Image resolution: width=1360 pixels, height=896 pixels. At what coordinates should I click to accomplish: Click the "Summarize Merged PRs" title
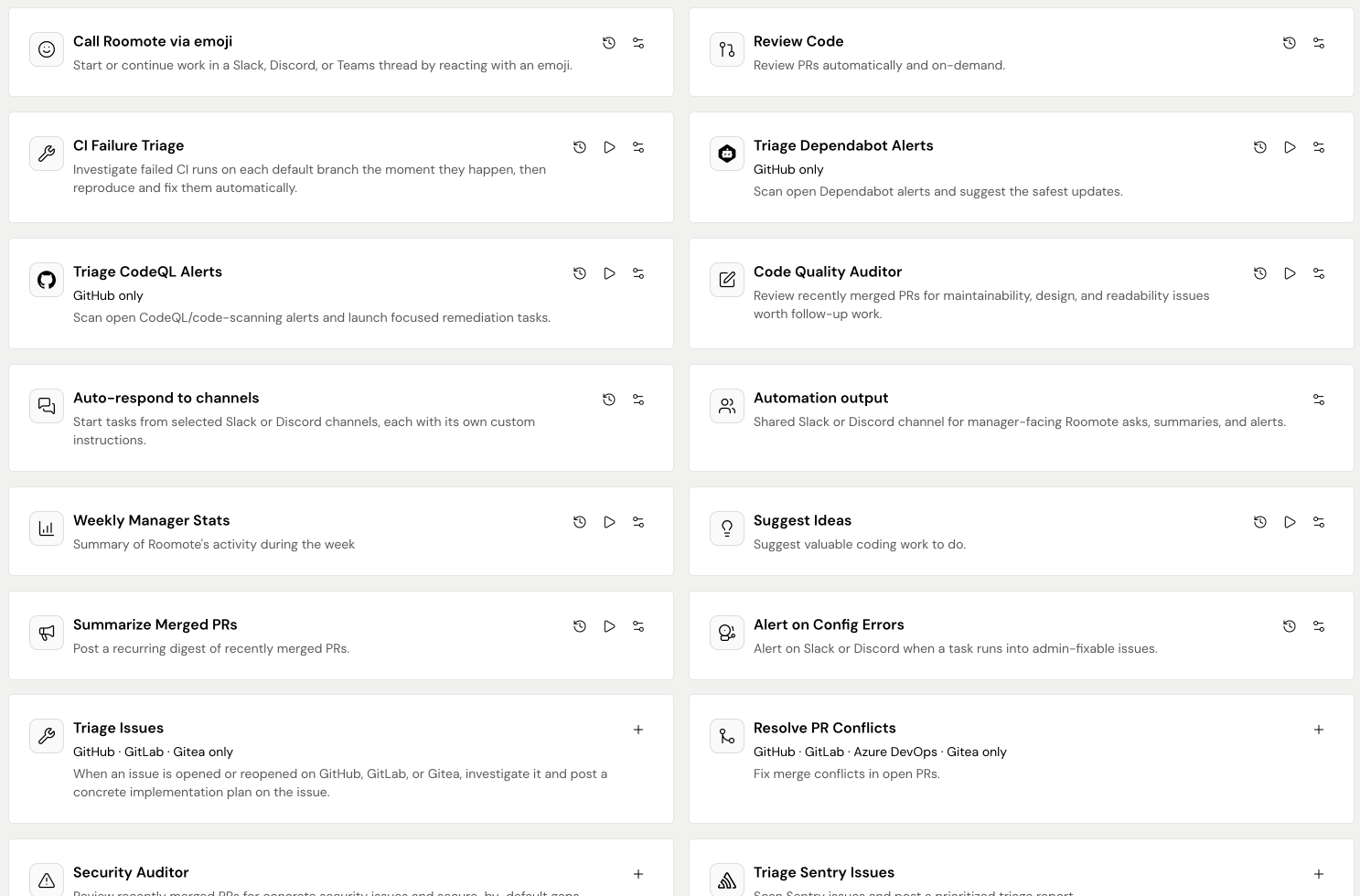coord(155,624)
